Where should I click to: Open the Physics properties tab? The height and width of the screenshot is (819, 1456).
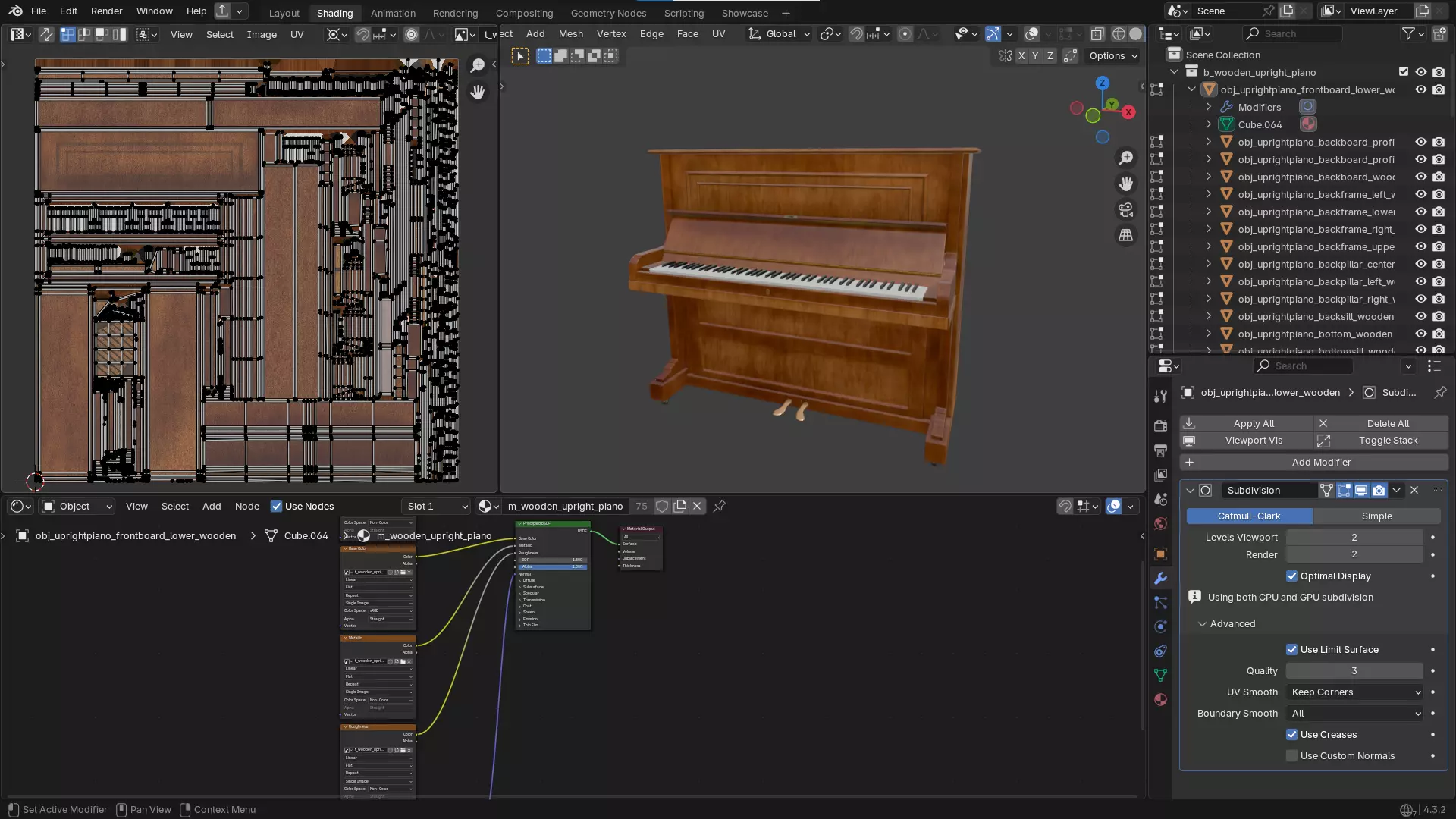point(1160,626)
